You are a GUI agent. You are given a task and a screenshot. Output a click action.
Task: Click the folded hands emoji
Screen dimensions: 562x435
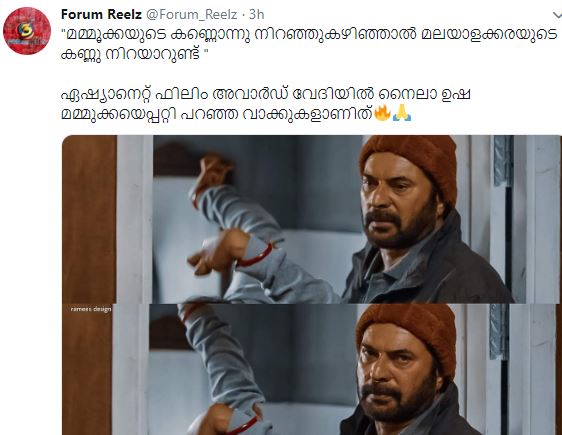[402, 113]
